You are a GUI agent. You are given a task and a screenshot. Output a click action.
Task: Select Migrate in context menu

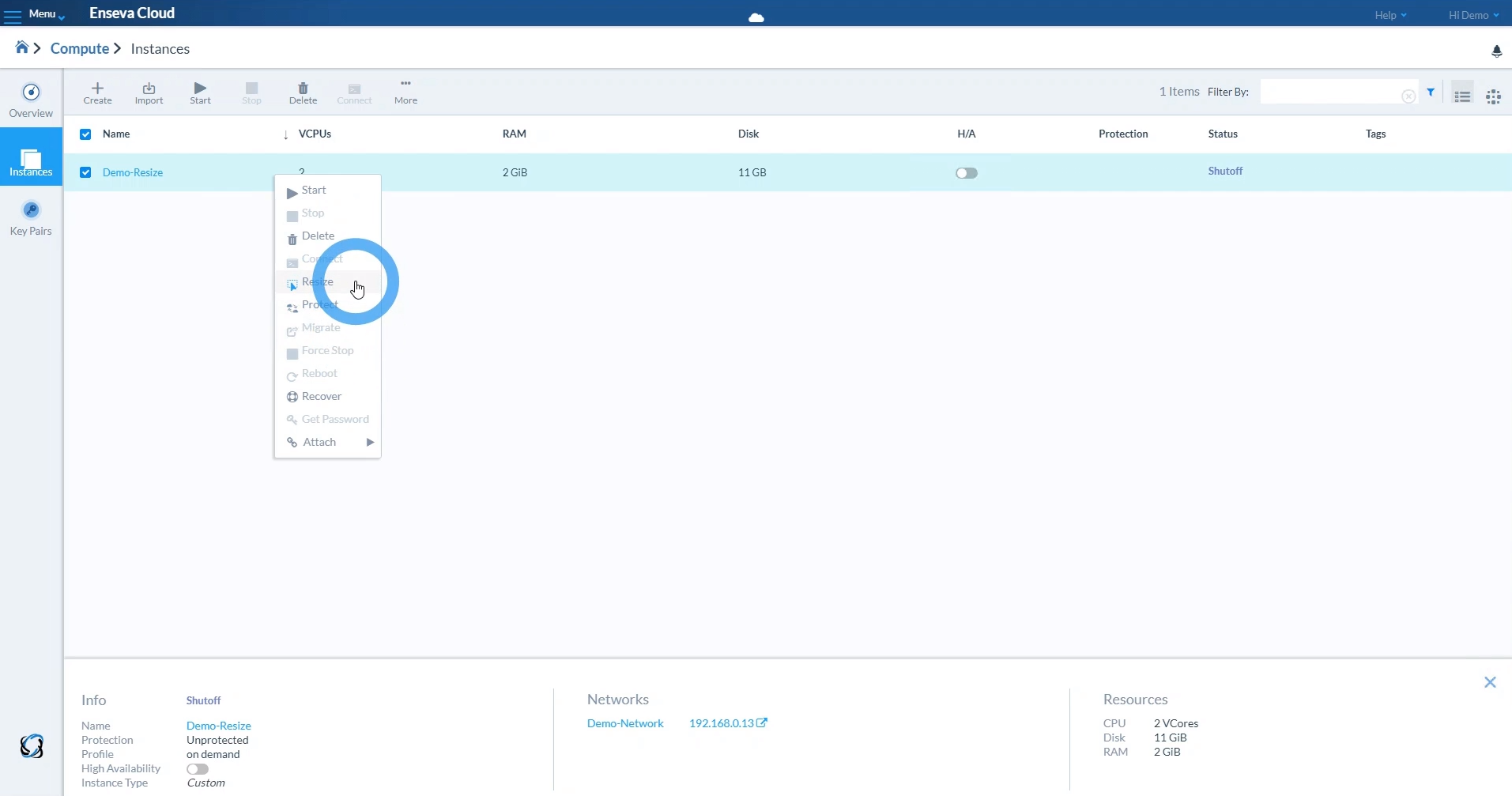[327, 328]
